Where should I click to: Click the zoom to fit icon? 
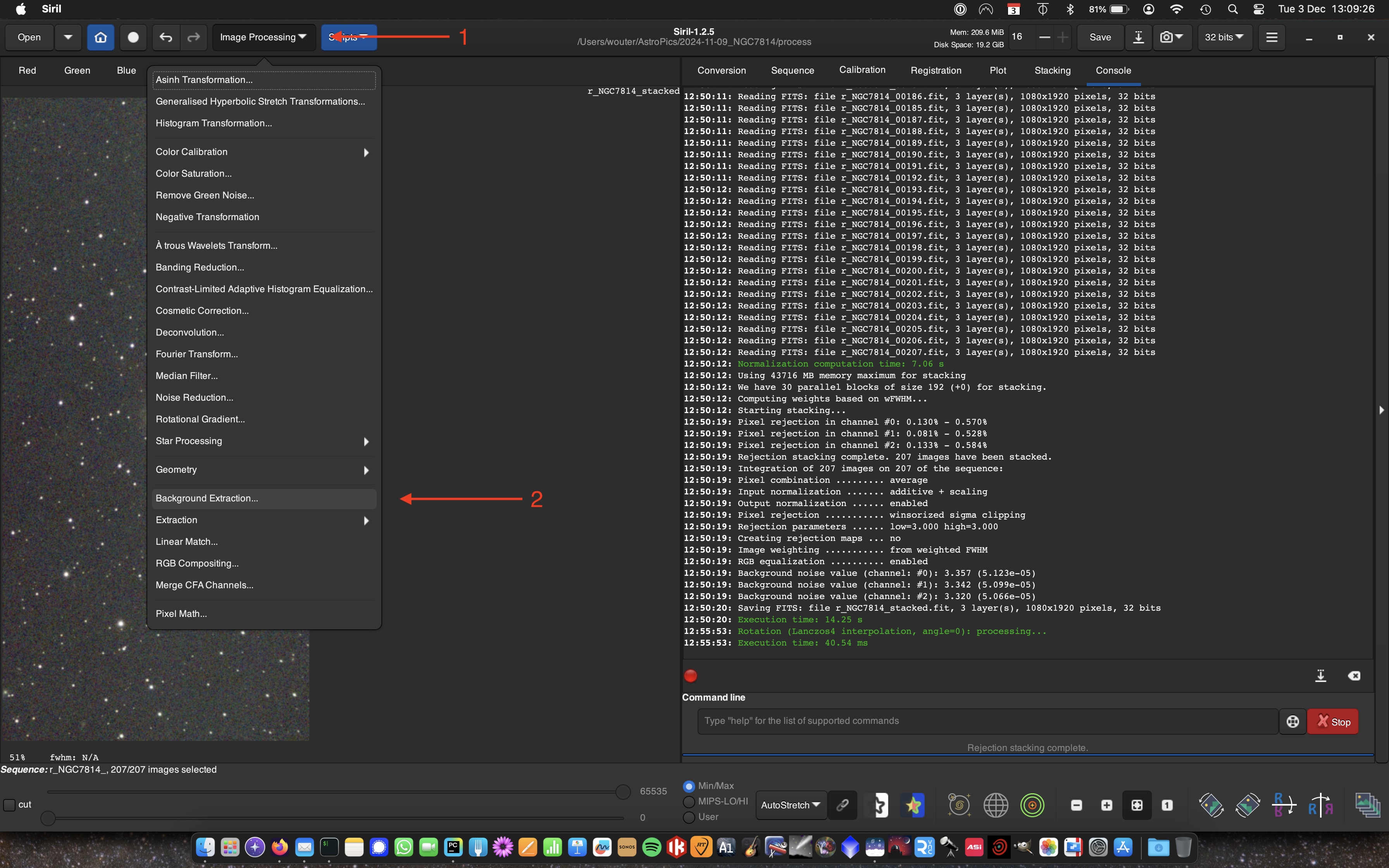pyautogui.click(x=1137, y=805)
